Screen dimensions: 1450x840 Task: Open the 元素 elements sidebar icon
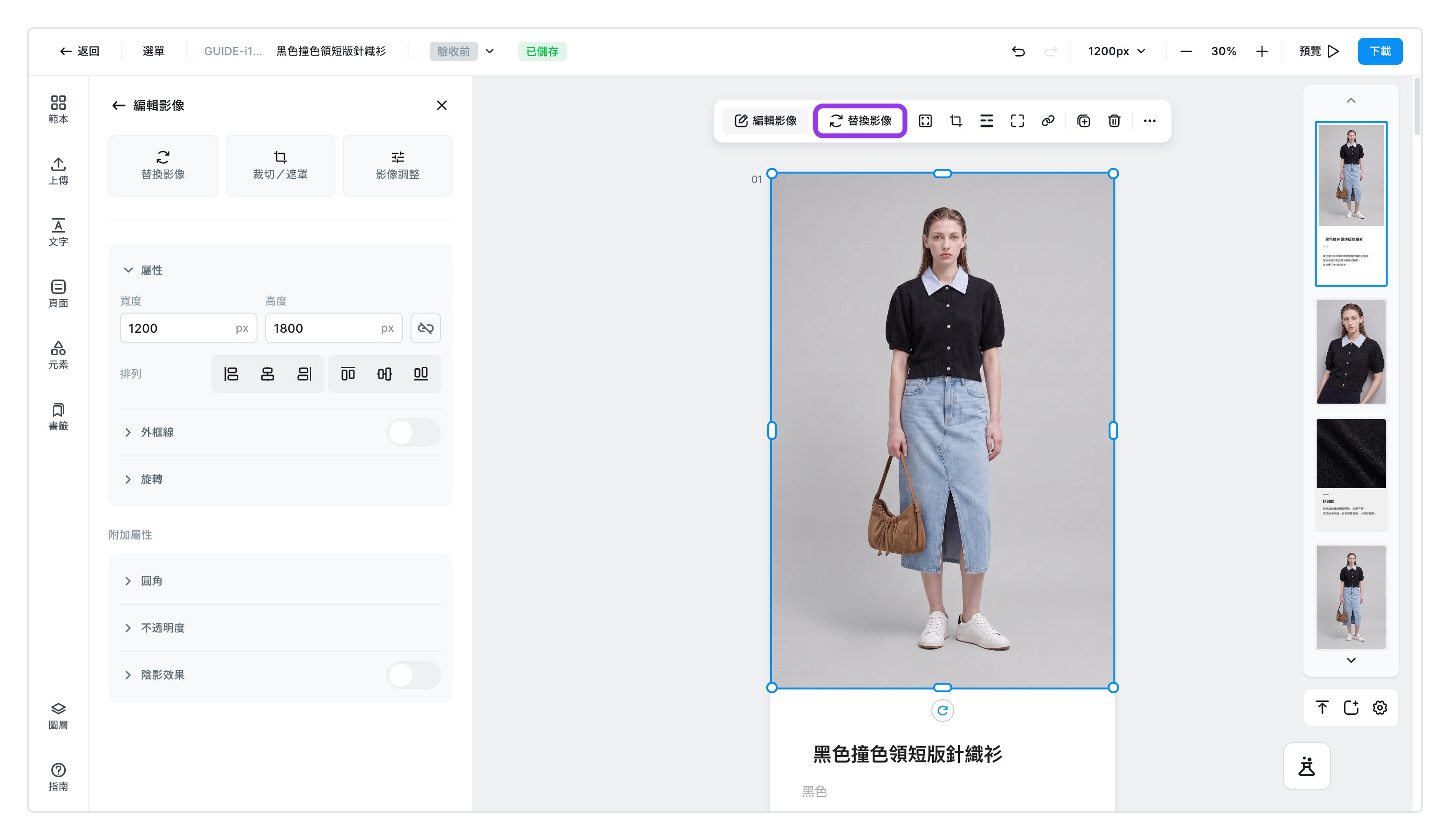click(58, 355)
